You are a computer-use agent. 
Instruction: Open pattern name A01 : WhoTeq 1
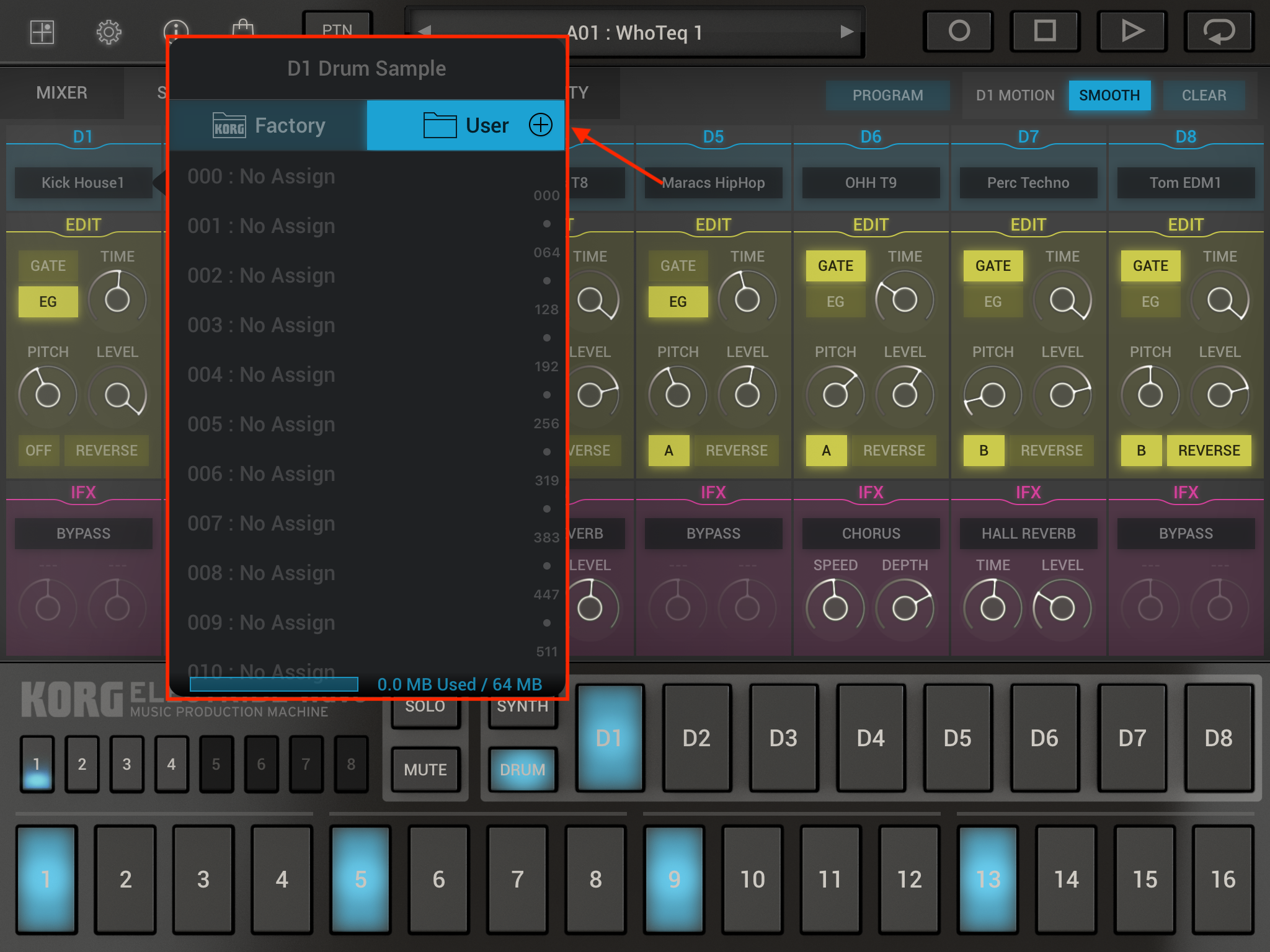[634, 32]
